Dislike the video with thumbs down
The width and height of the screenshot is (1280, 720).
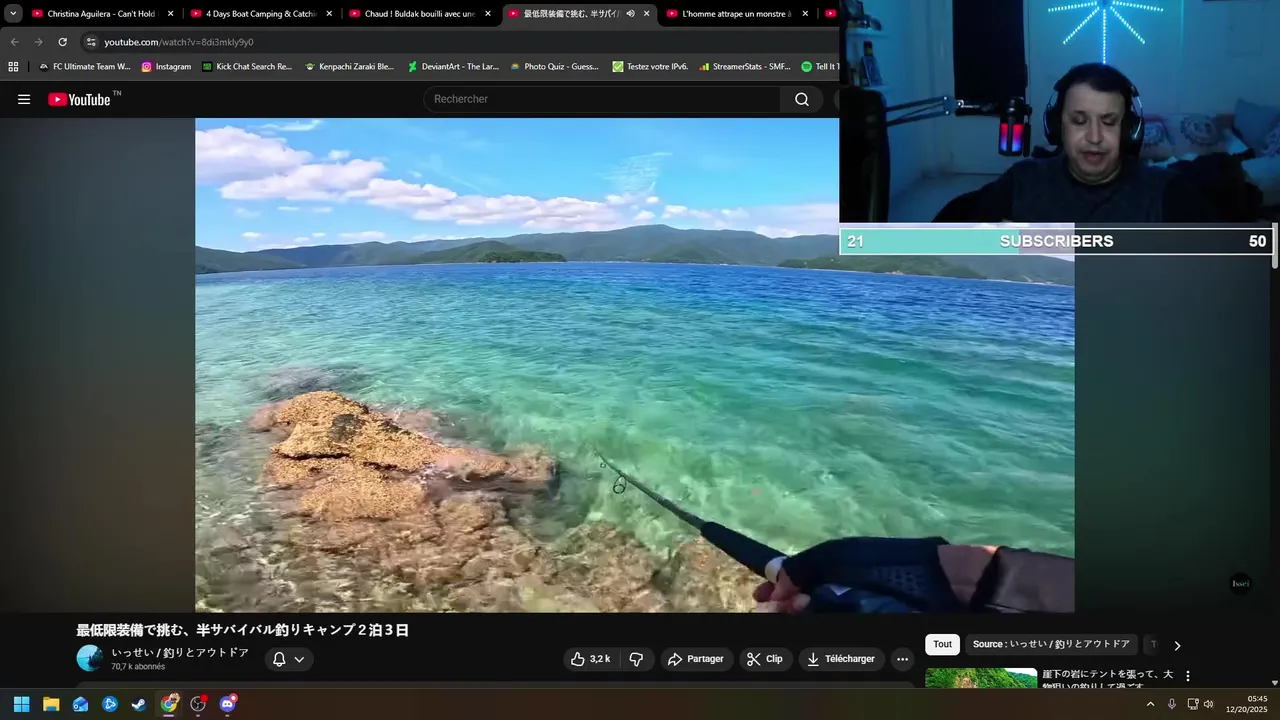tap(636, 659)
